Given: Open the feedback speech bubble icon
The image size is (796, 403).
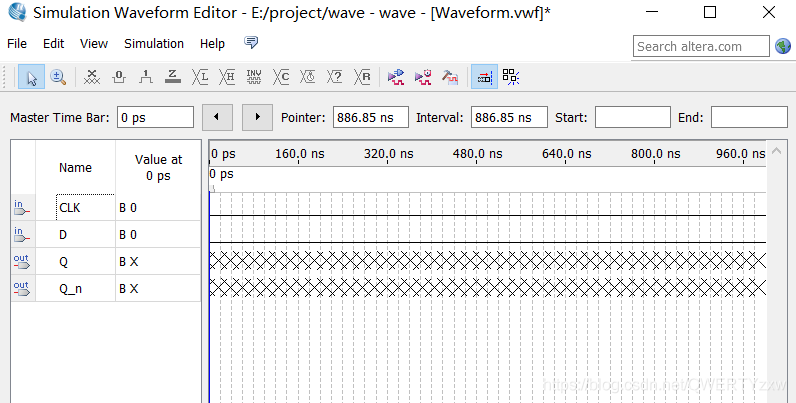Looking at the screenshot, I should pyautogui.click(x=251, y=43).
